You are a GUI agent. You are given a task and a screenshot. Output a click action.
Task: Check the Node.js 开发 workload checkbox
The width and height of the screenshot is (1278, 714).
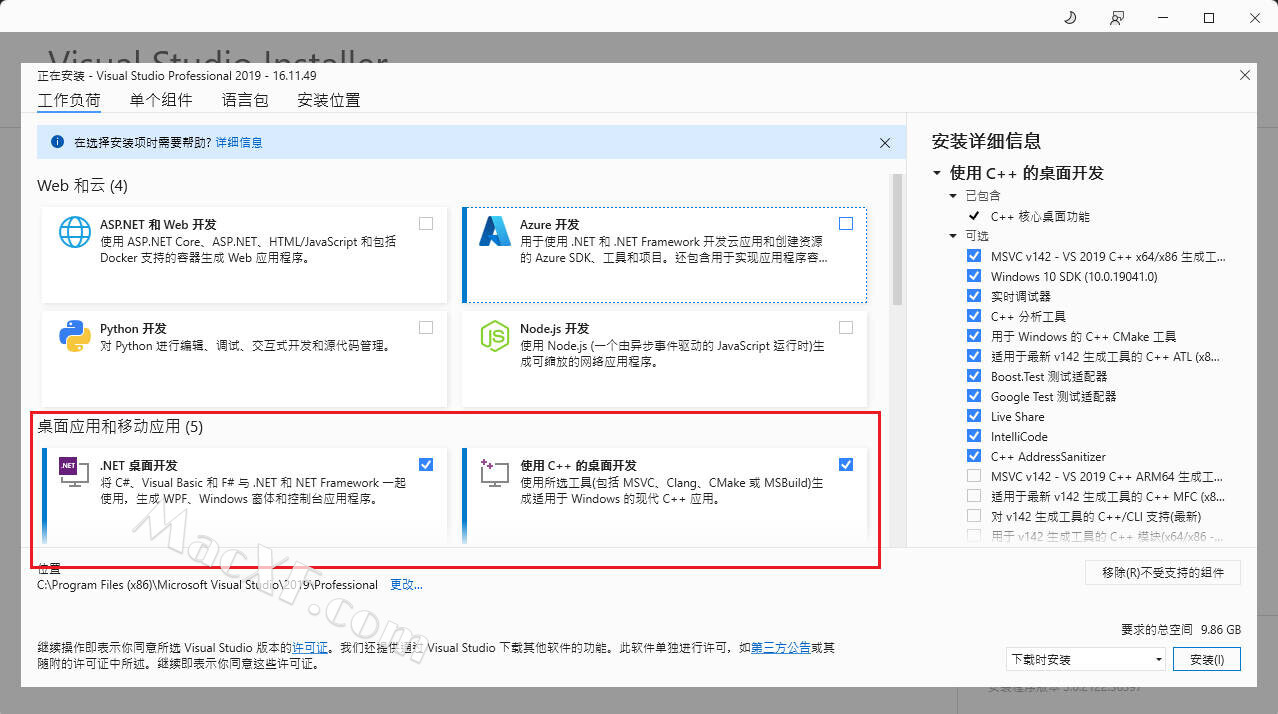[x=846, y=327]
